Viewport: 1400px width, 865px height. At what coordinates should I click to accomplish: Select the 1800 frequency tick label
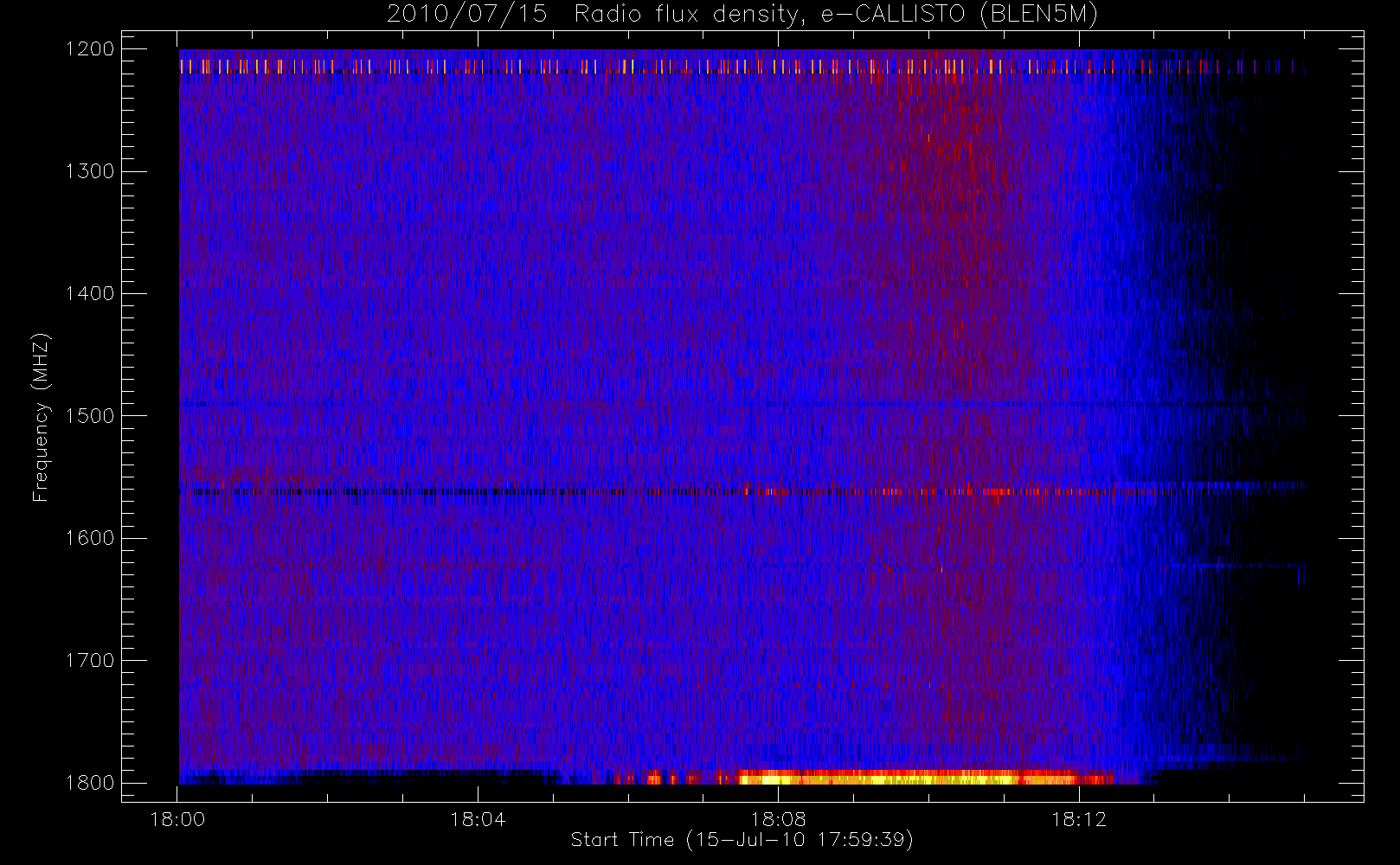click(x=90, y=783)
